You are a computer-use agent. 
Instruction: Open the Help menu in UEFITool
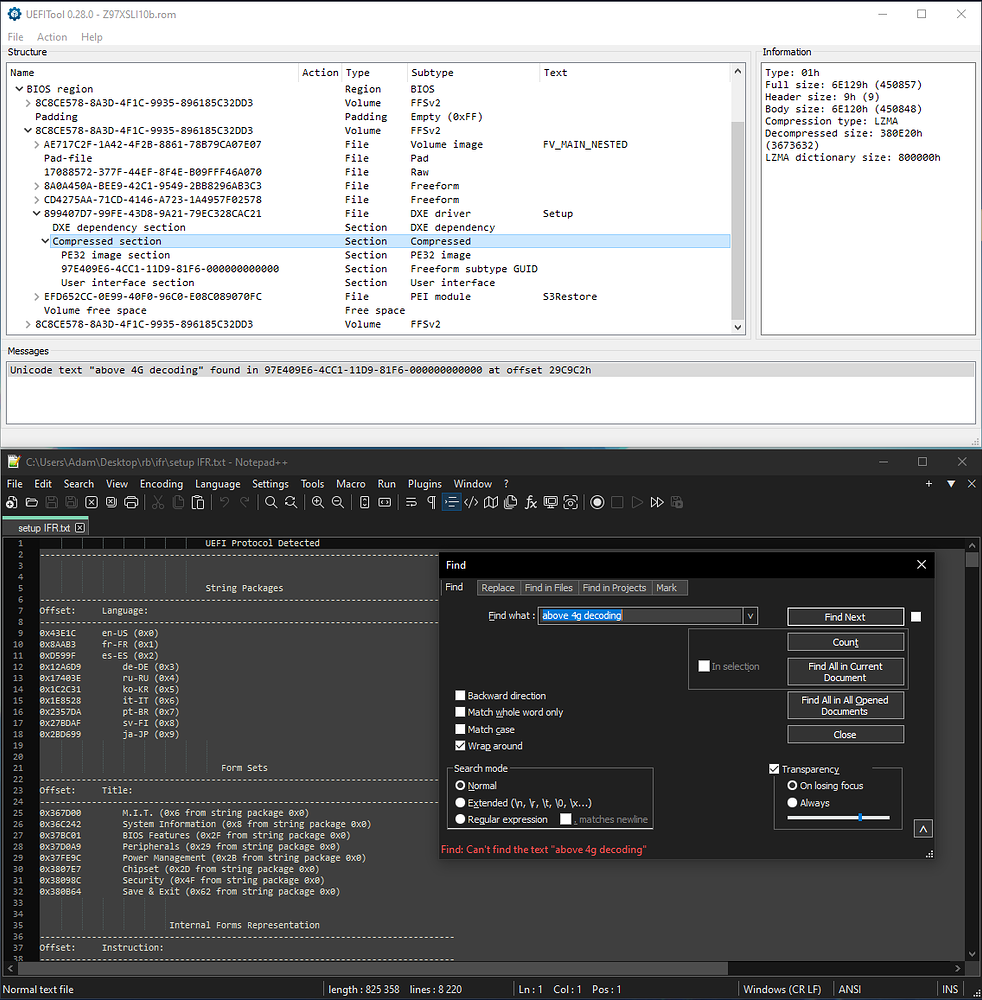pos(92,37)
